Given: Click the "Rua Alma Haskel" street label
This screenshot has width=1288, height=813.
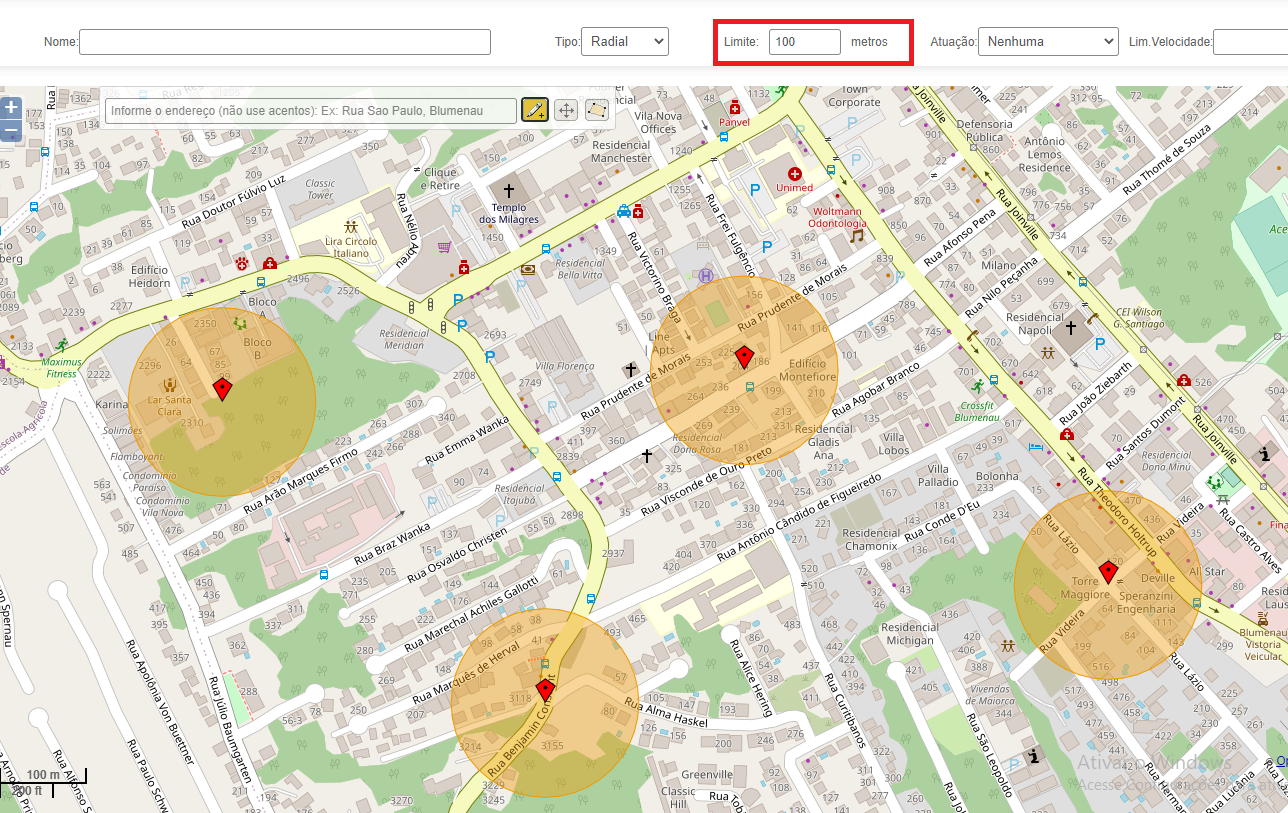Looking at the screenshot, I should 665,714.
